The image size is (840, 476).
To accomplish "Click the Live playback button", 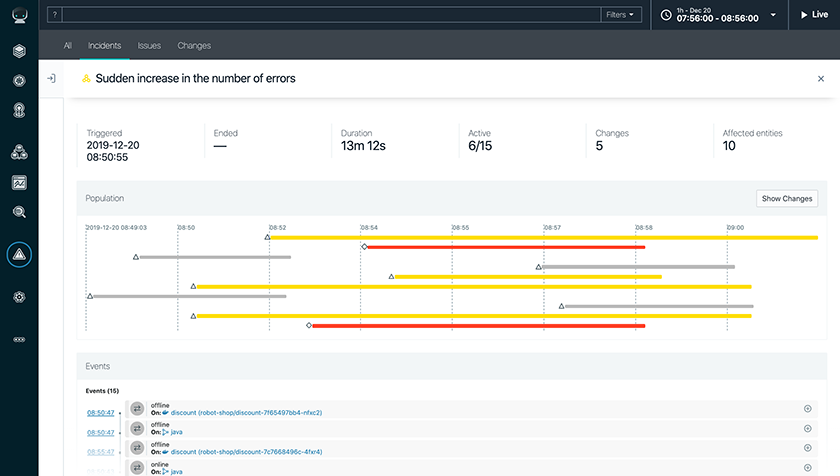I will (x=814, y=15).
